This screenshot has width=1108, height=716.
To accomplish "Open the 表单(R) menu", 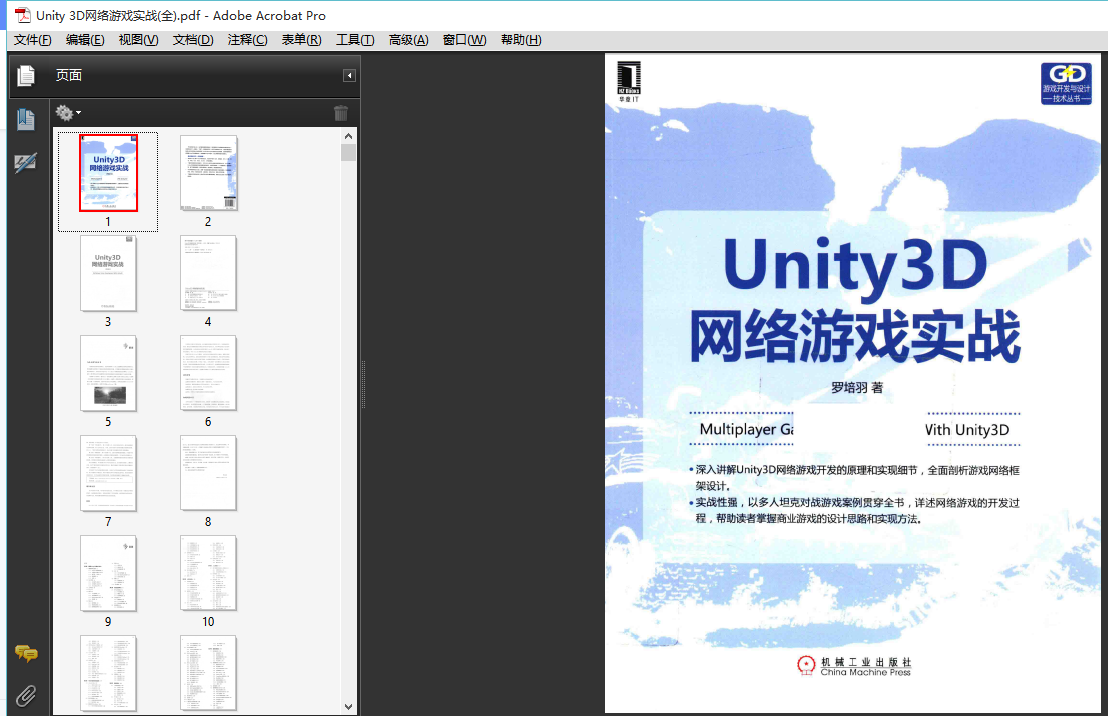I will [x=302, y=40].
